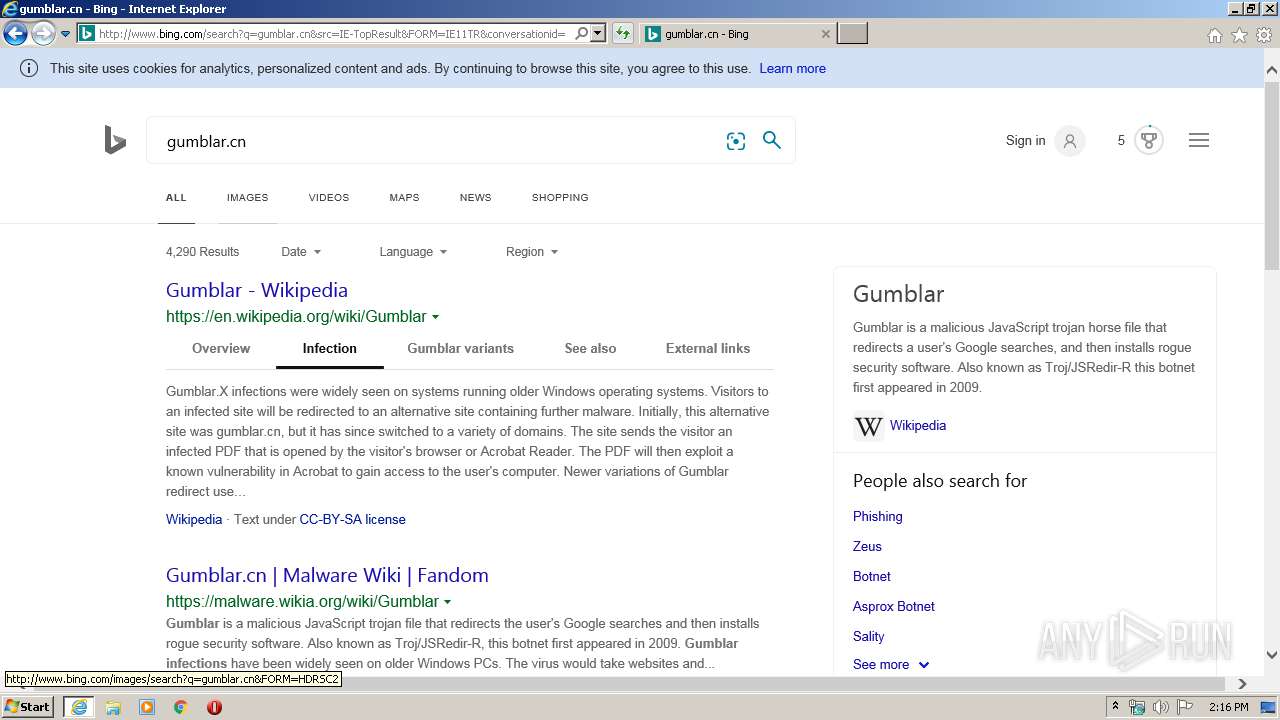Click the Wikipedia source link under snippet
The width and height of the screenshot is (1280, 720).
pos(194,519)
